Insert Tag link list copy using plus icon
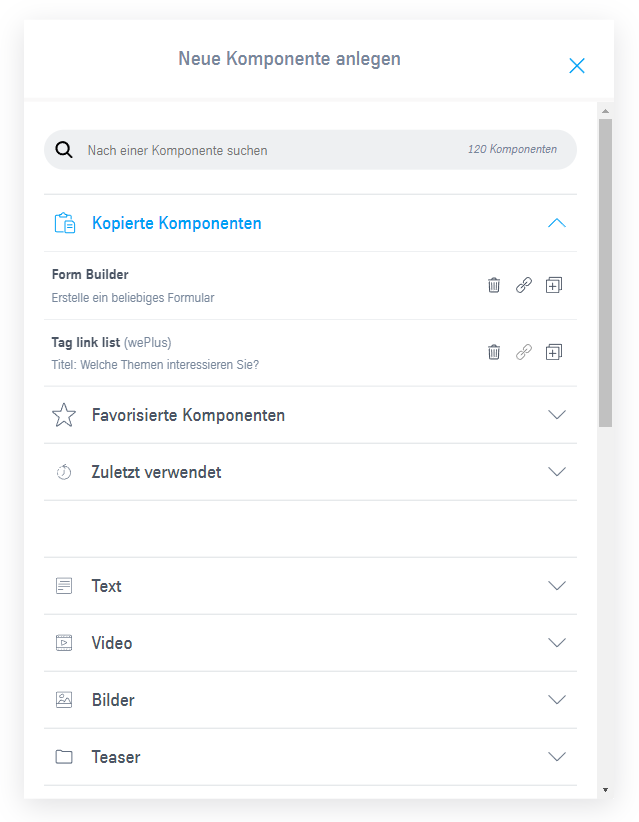Image resolution: width=639 pixels, height=822 pixels. (x=554, y=352)
